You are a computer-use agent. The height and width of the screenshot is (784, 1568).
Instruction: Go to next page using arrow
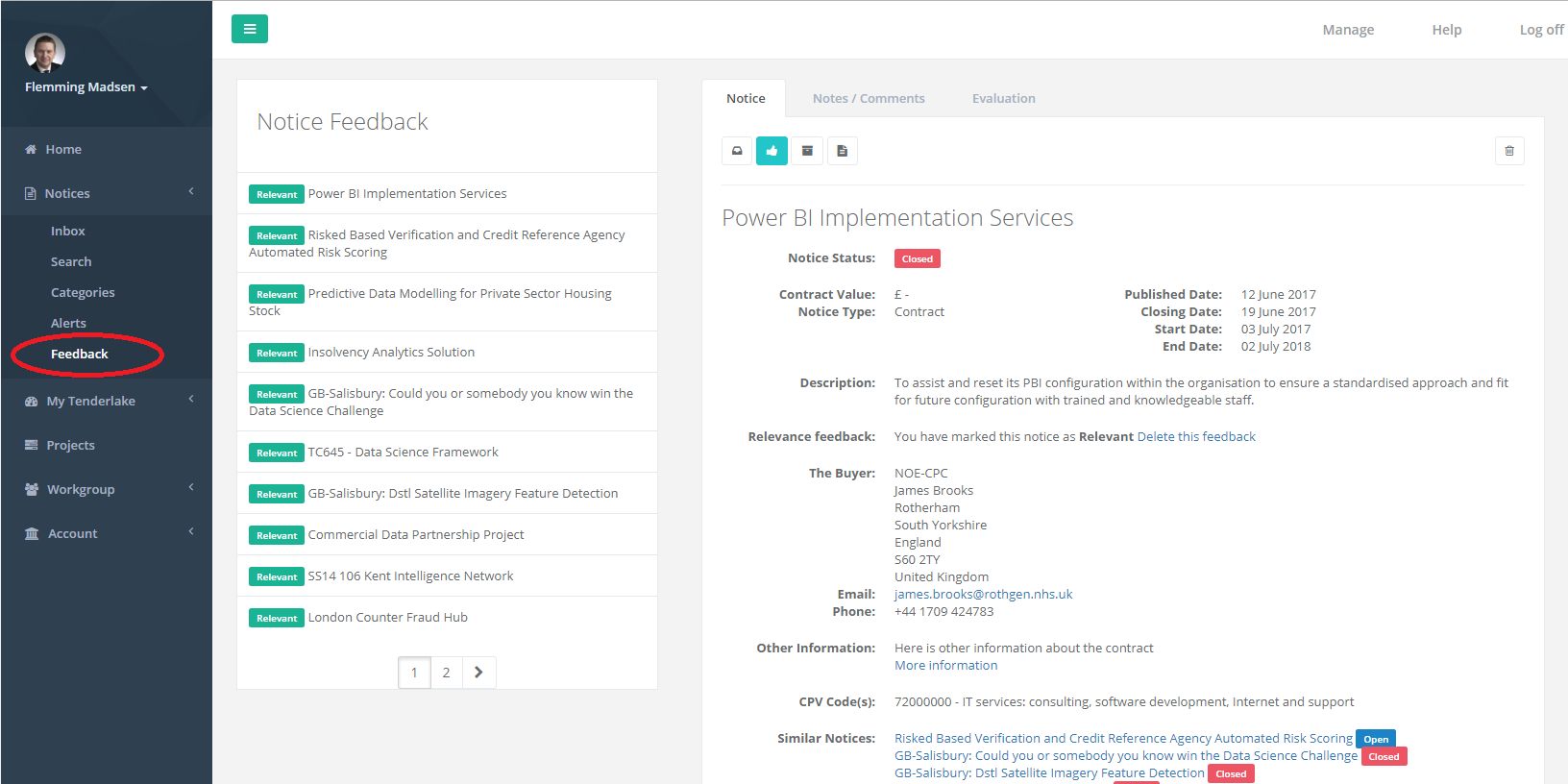(x=478, y=673)
